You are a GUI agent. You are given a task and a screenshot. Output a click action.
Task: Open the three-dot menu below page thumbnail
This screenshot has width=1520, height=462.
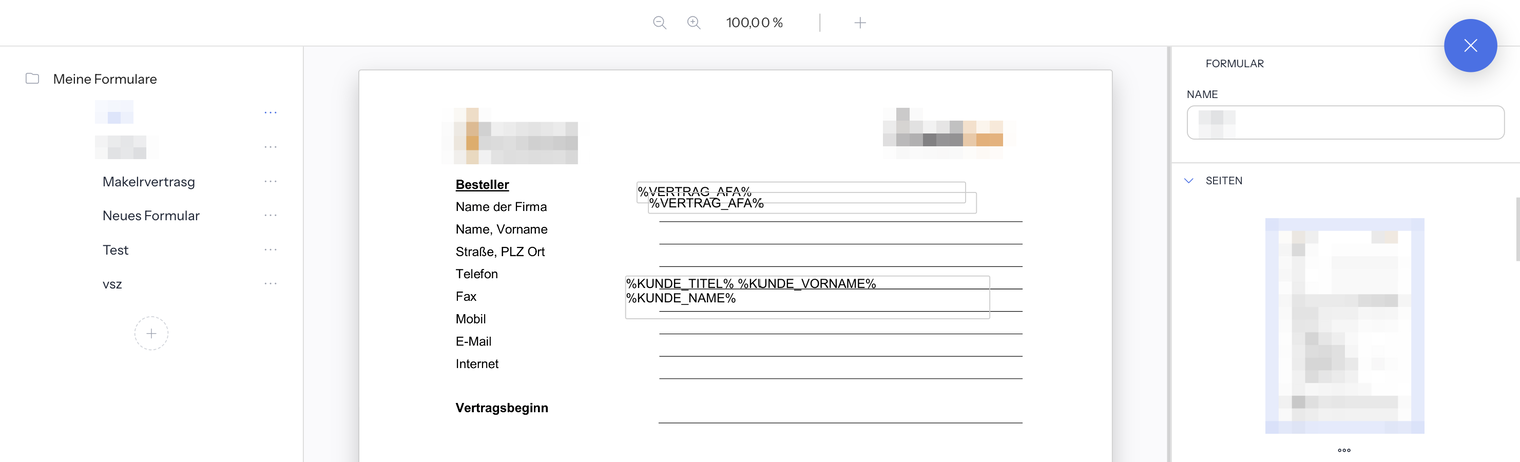(1344, 450)
